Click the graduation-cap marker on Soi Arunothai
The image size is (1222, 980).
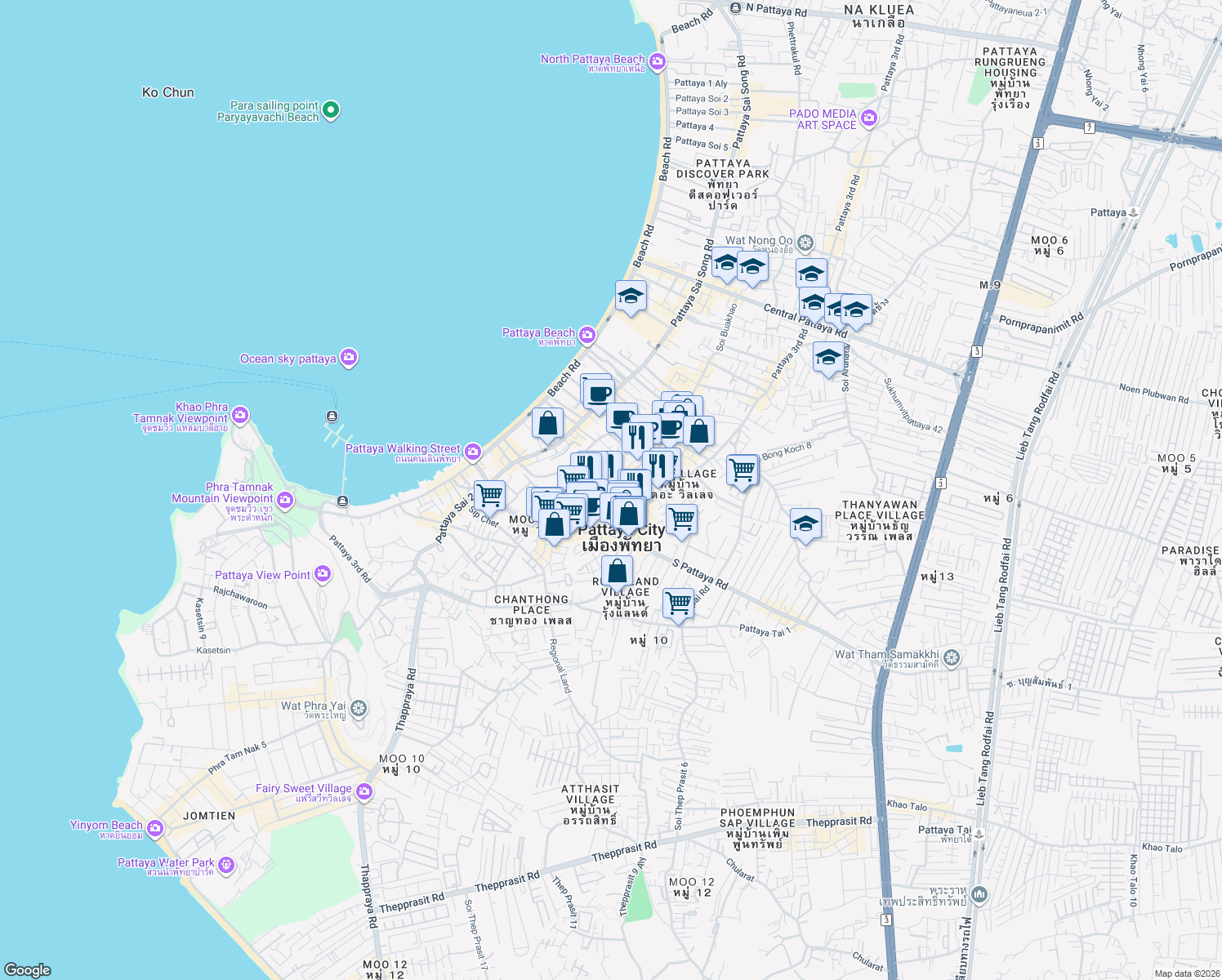tap(828, 359)
